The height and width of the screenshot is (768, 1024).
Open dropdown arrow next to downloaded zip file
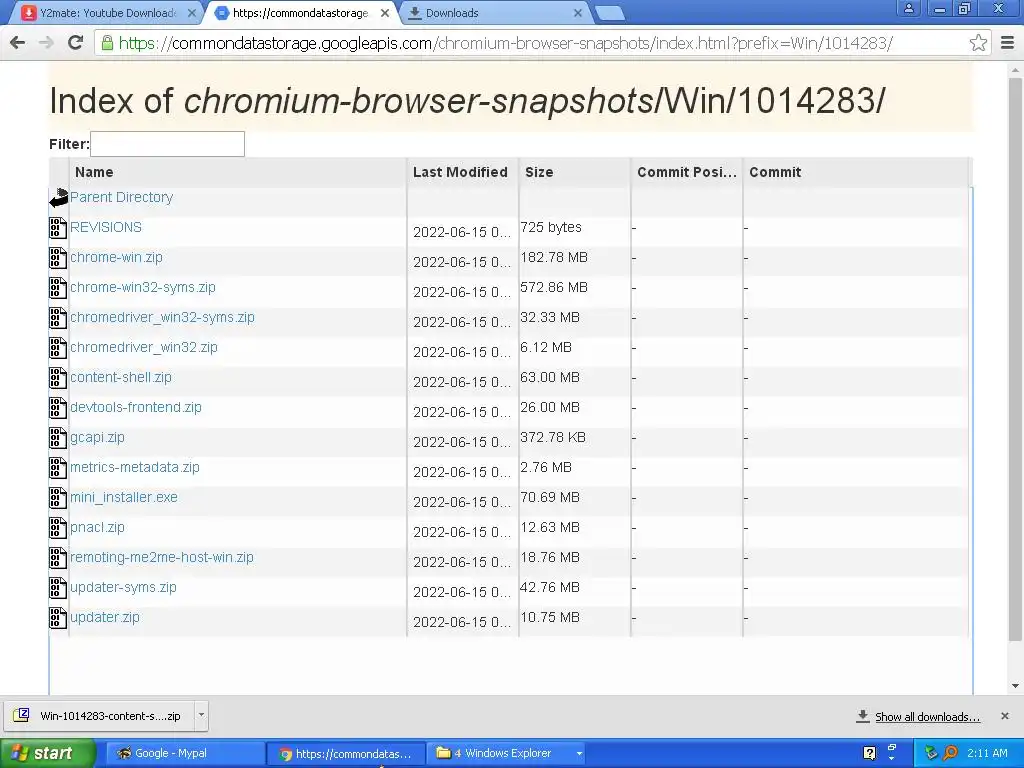(201, 715)
